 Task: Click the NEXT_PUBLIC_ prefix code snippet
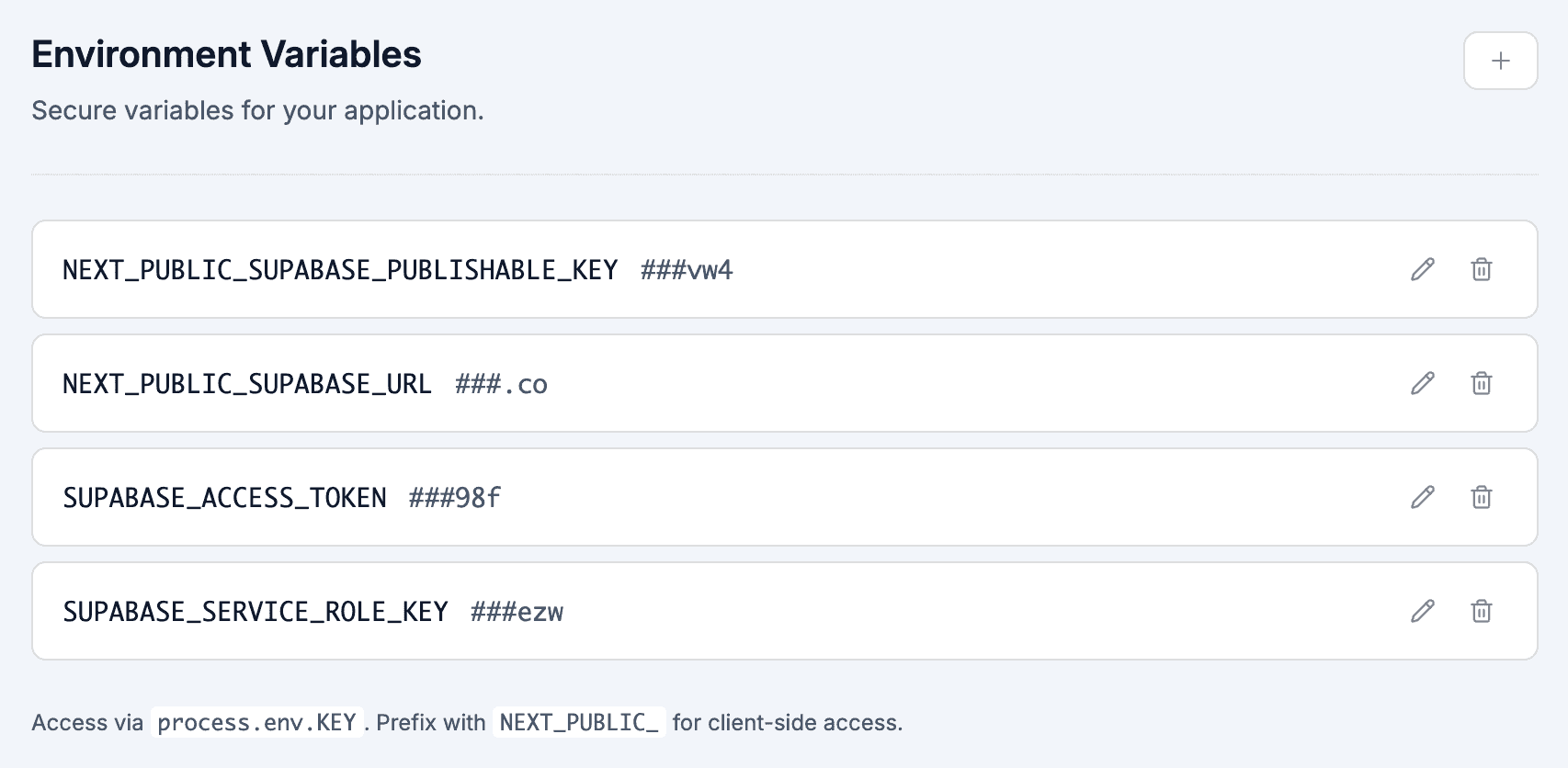click(x=579, y=723)
